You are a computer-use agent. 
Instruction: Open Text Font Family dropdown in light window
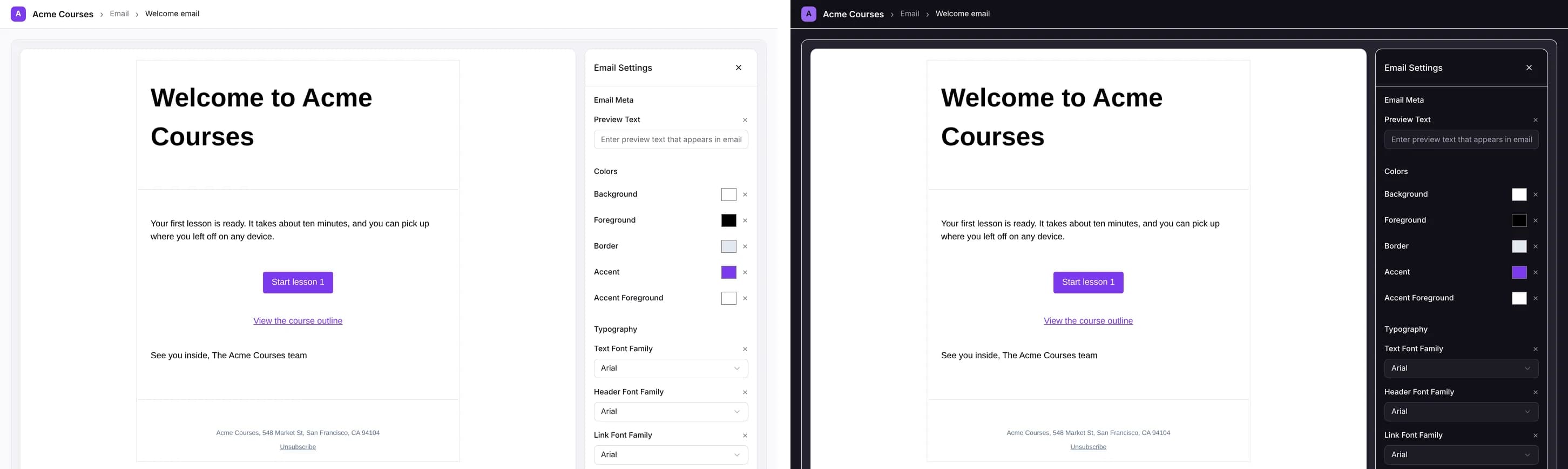(671, 368)
